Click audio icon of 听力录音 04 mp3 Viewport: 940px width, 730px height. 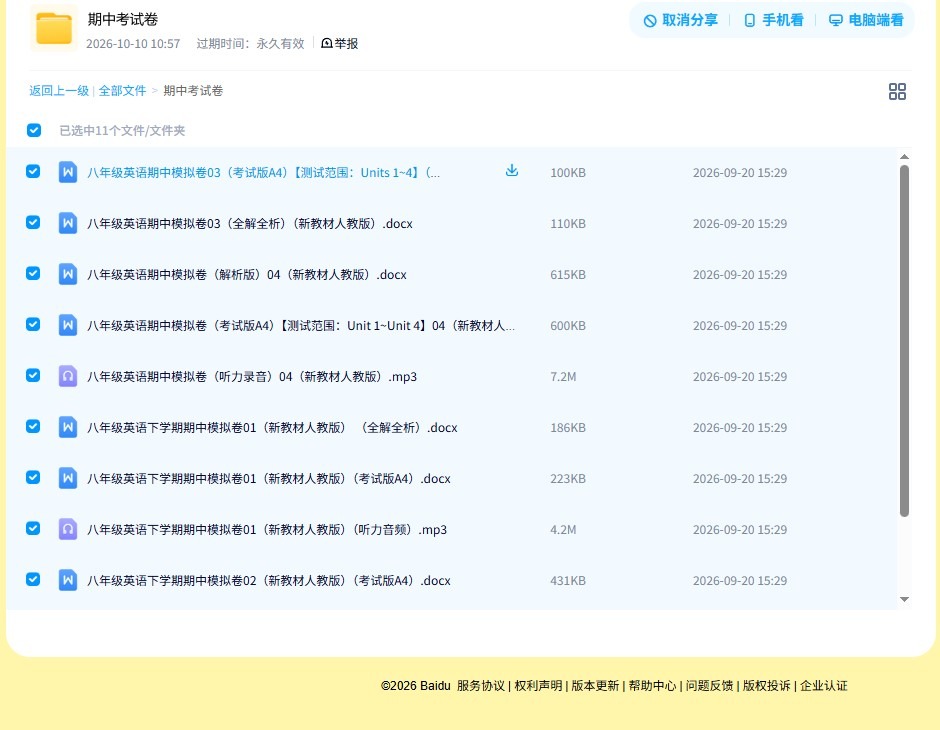68,376
